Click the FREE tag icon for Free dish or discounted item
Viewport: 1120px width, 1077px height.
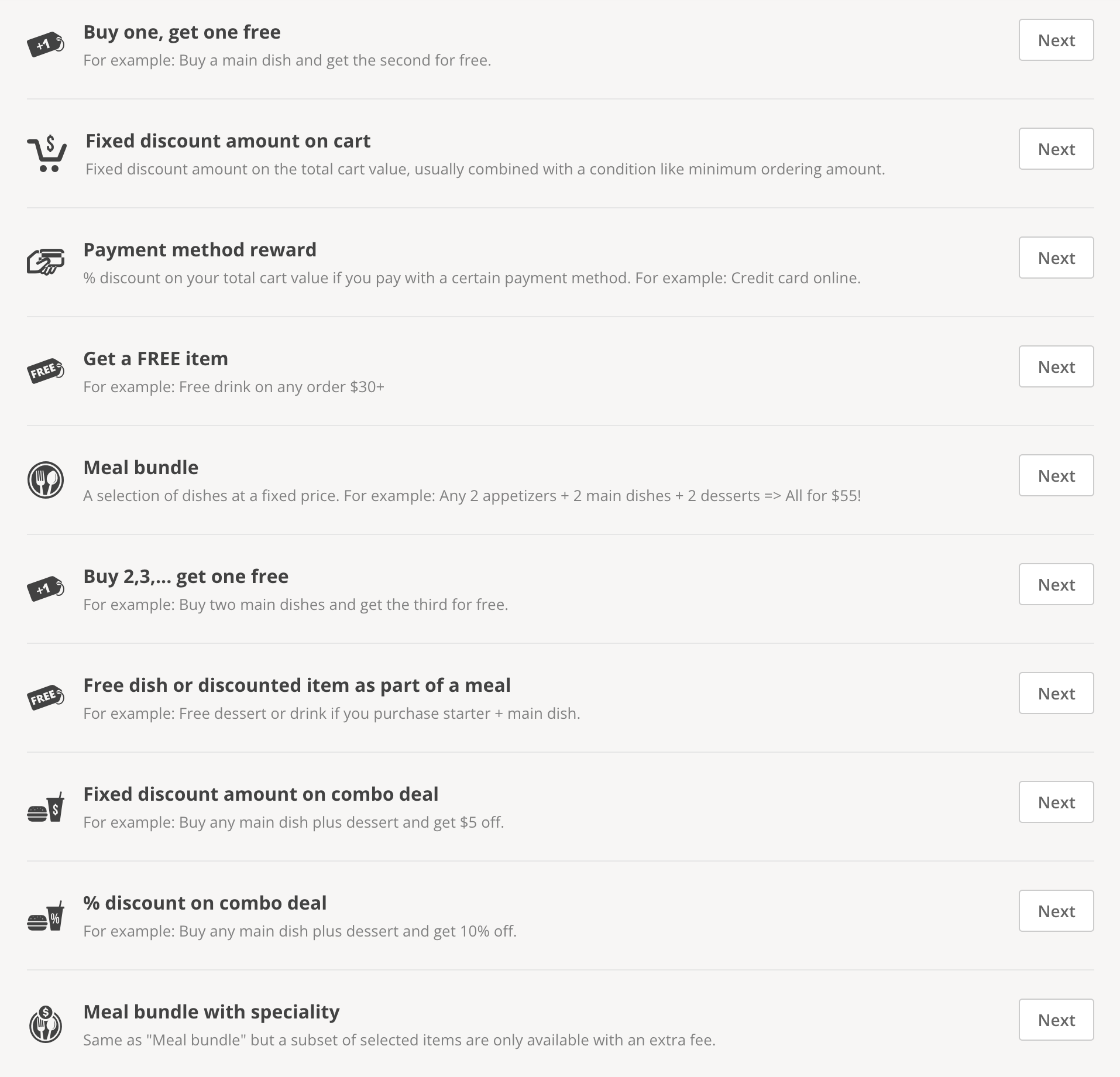[46, 697]
